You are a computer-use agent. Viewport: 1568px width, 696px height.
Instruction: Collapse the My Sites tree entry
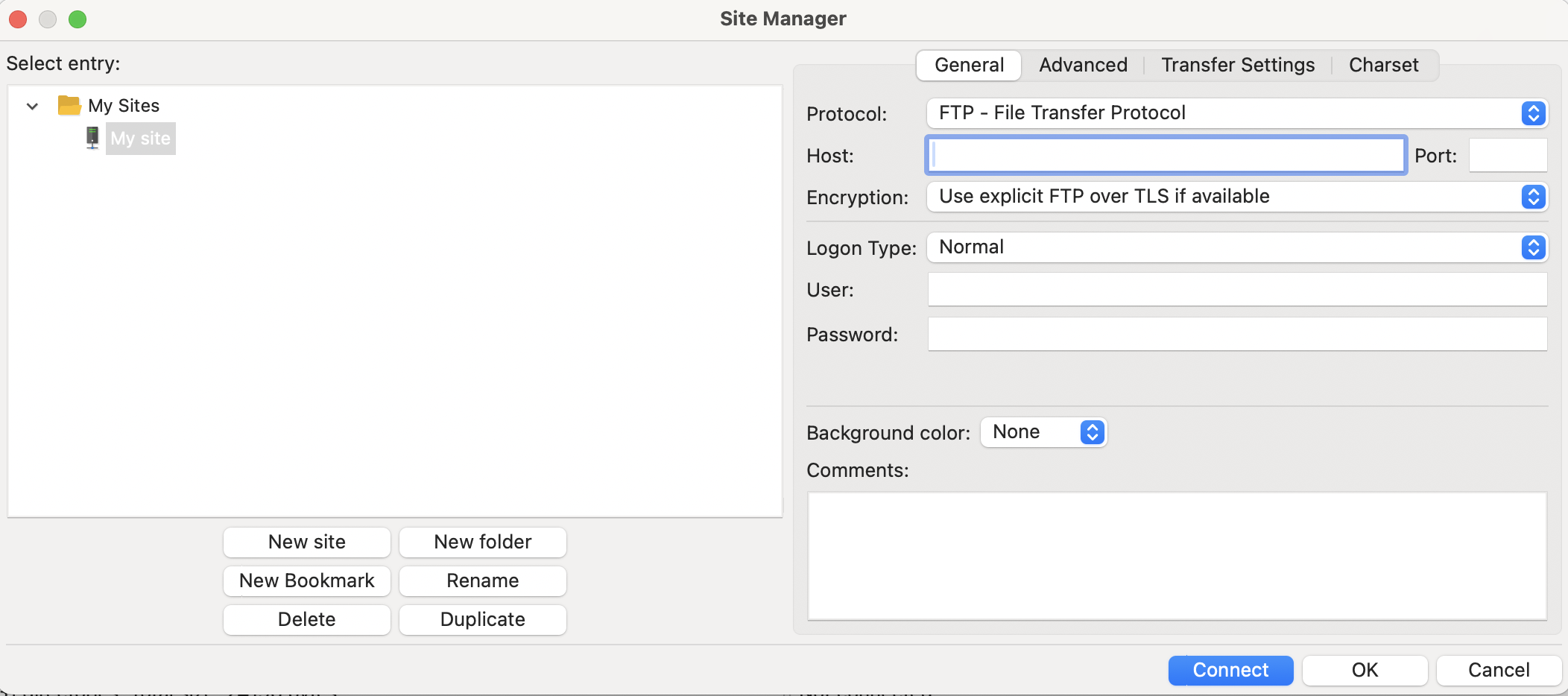click(31, 106)
